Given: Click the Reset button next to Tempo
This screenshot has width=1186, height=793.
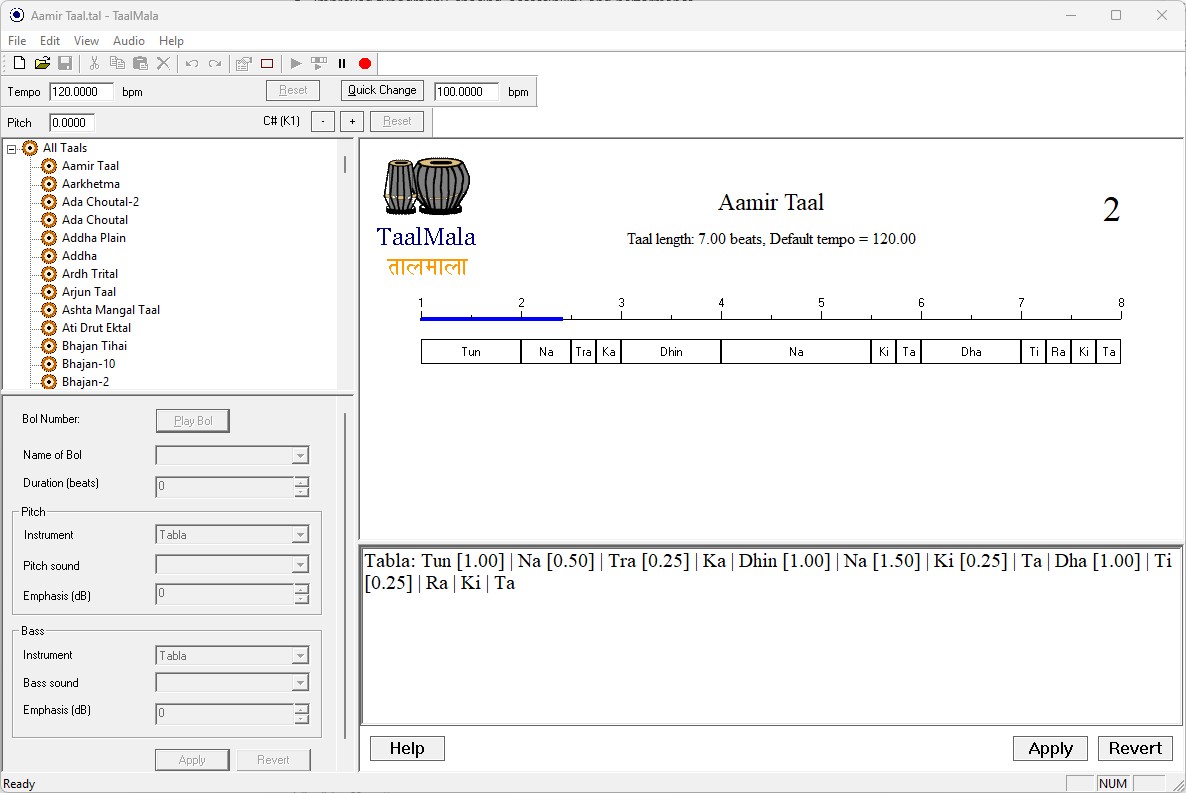Looking at the screenshot, I should 293,90.
